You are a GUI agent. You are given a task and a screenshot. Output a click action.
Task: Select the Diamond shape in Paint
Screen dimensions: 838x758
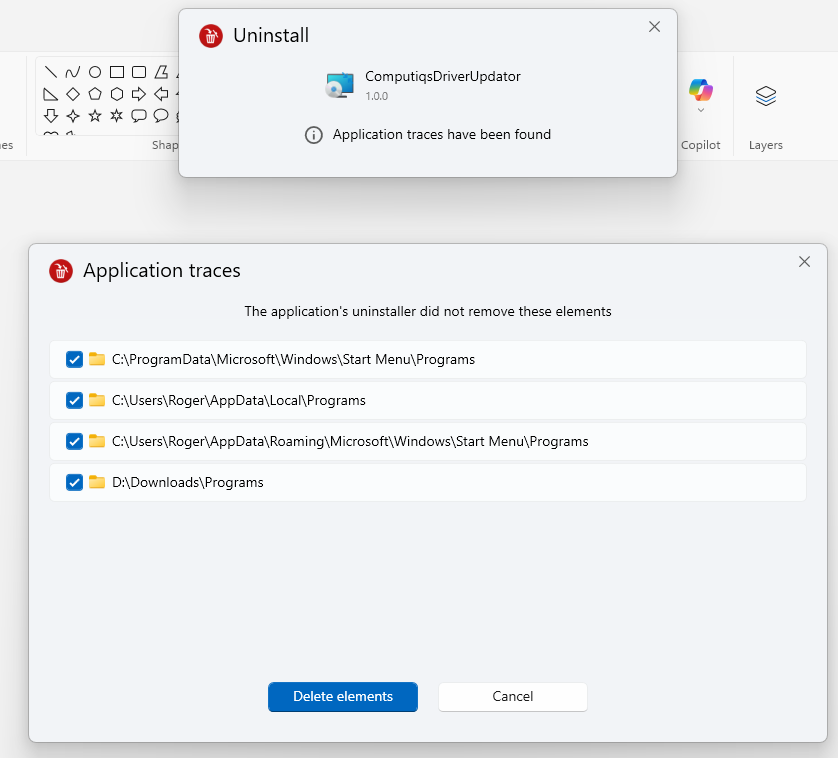click(x=73, y=94)
